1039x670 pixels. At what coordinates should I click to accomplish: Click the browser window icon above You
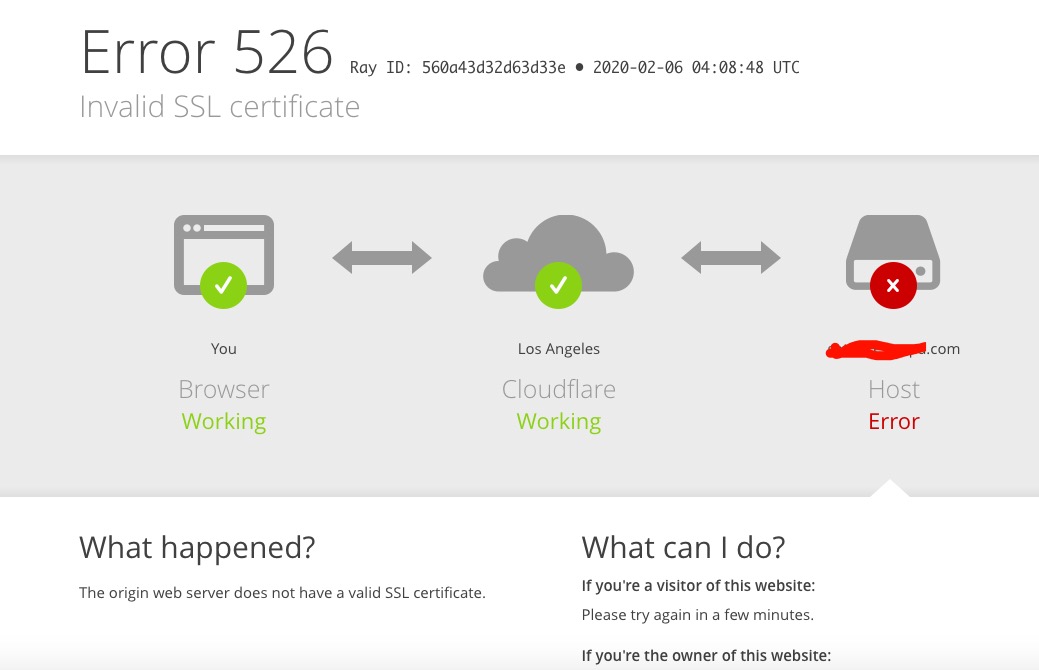click(x=224, y=254)
